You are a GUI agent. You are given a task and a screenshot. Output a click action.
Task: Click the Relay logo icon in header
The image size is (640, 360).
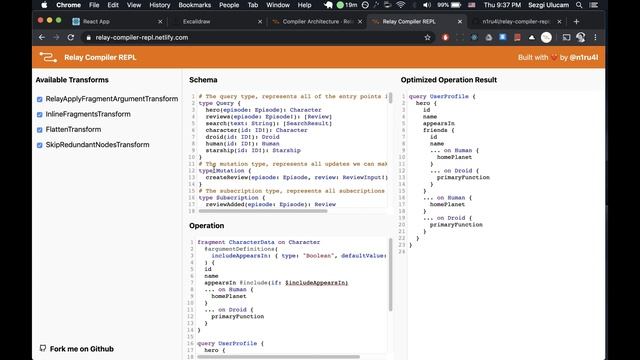pos(48,58)
